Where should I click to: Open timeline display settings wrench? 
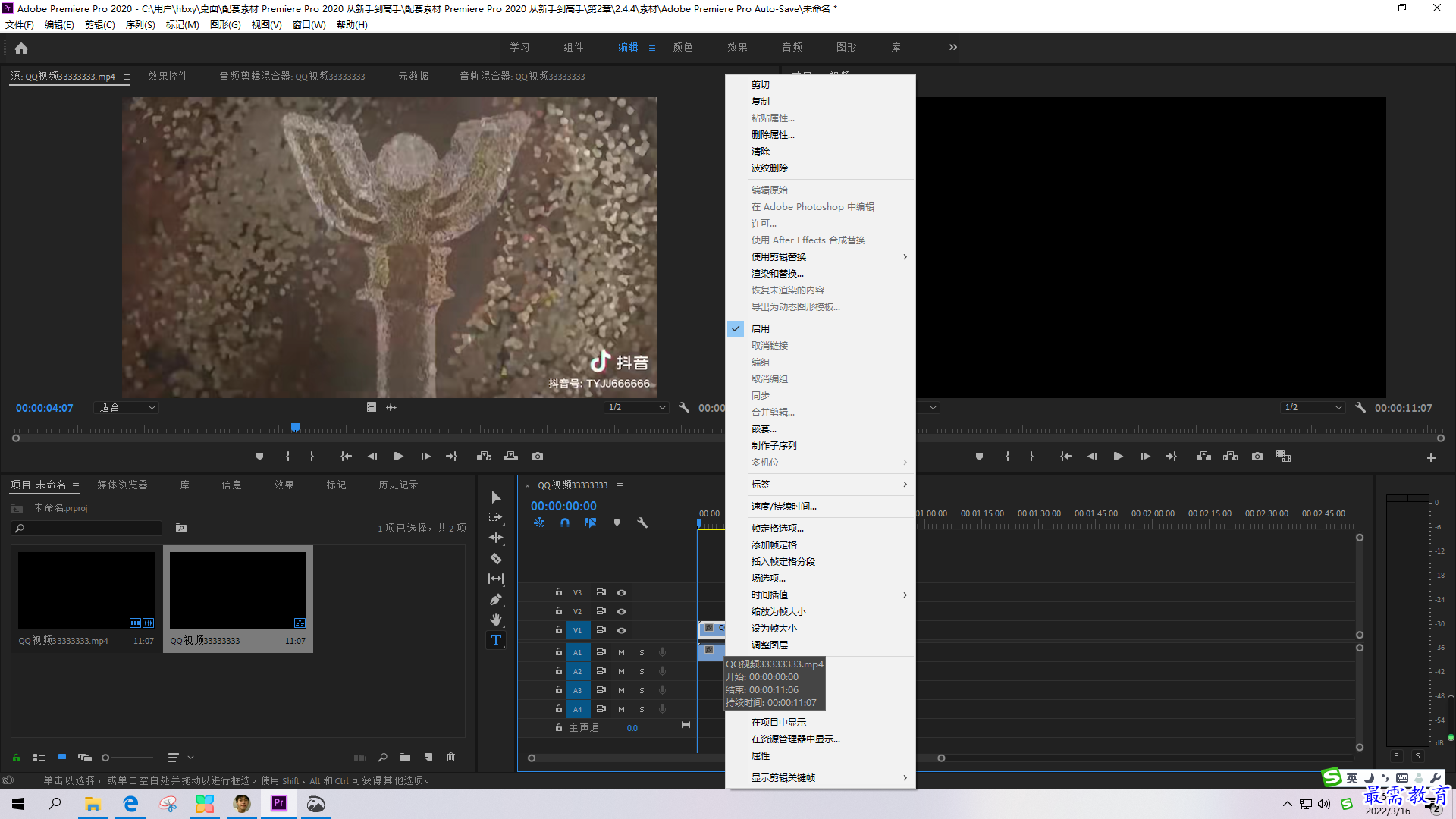(642, 522)
